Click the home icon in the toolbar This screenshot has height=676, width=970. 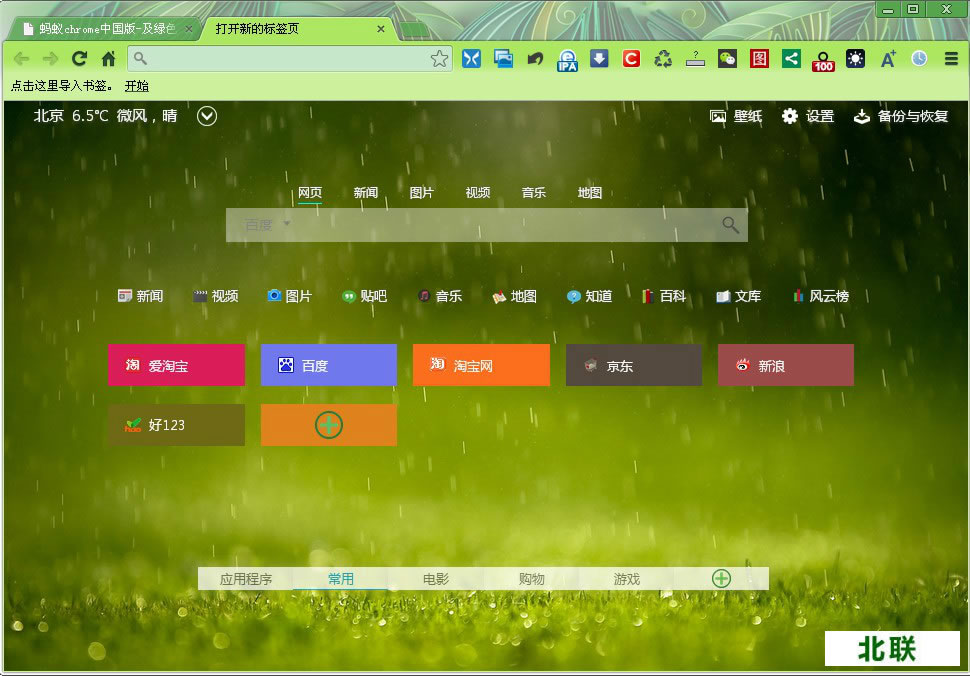pyautogui.click(x=108, y=59)
